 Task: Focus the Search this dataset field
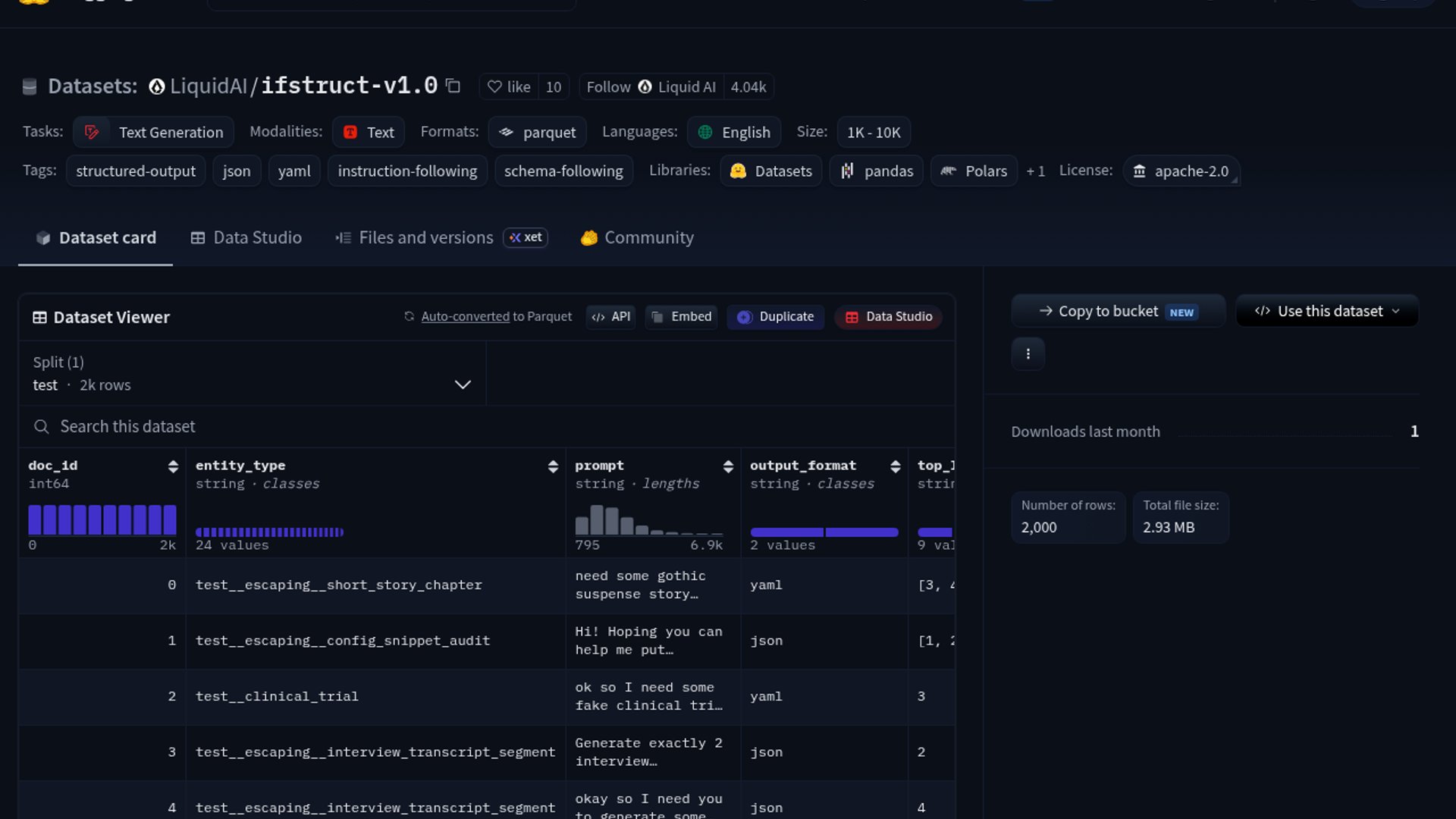click(485, 426)
